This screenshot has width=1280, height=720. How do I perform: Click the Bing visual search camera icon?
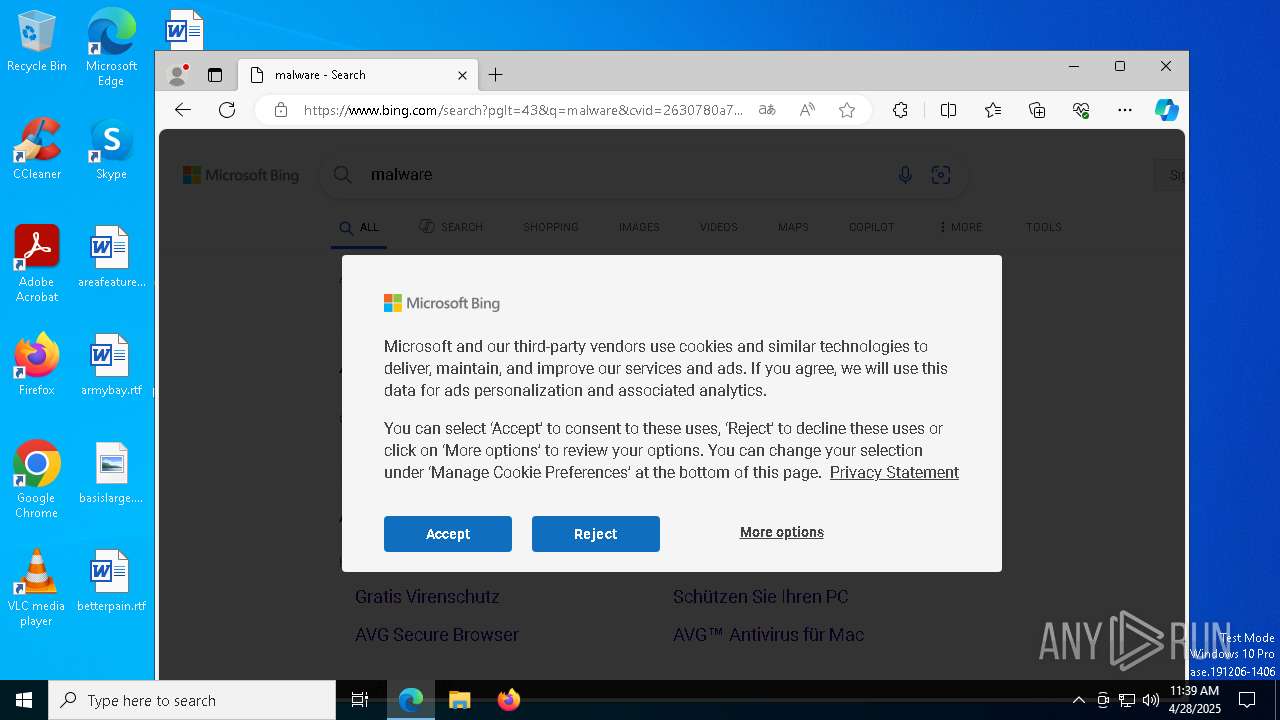941,175
